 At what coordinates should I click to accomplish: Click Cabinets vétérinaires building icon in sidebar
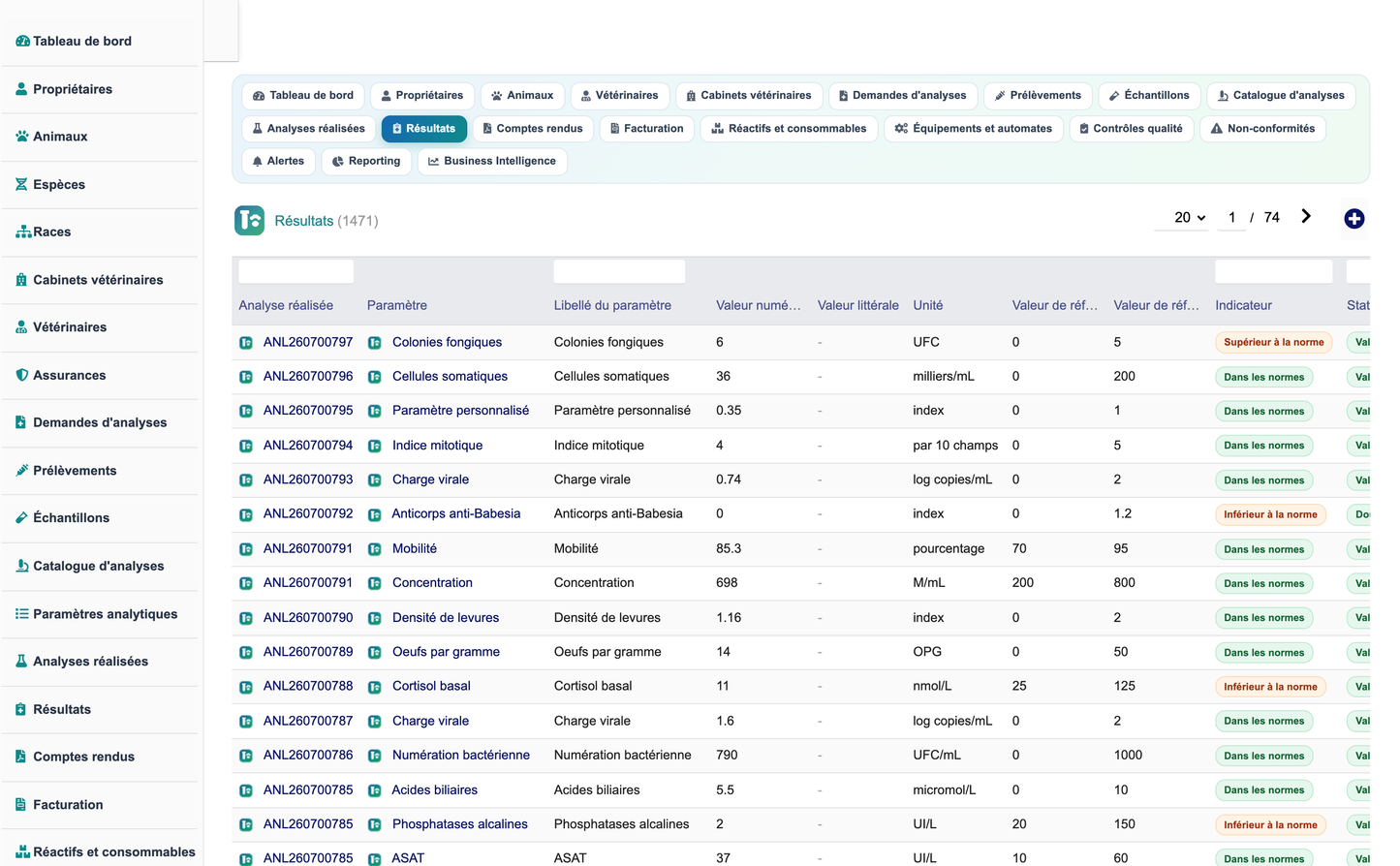coord(21,280)
